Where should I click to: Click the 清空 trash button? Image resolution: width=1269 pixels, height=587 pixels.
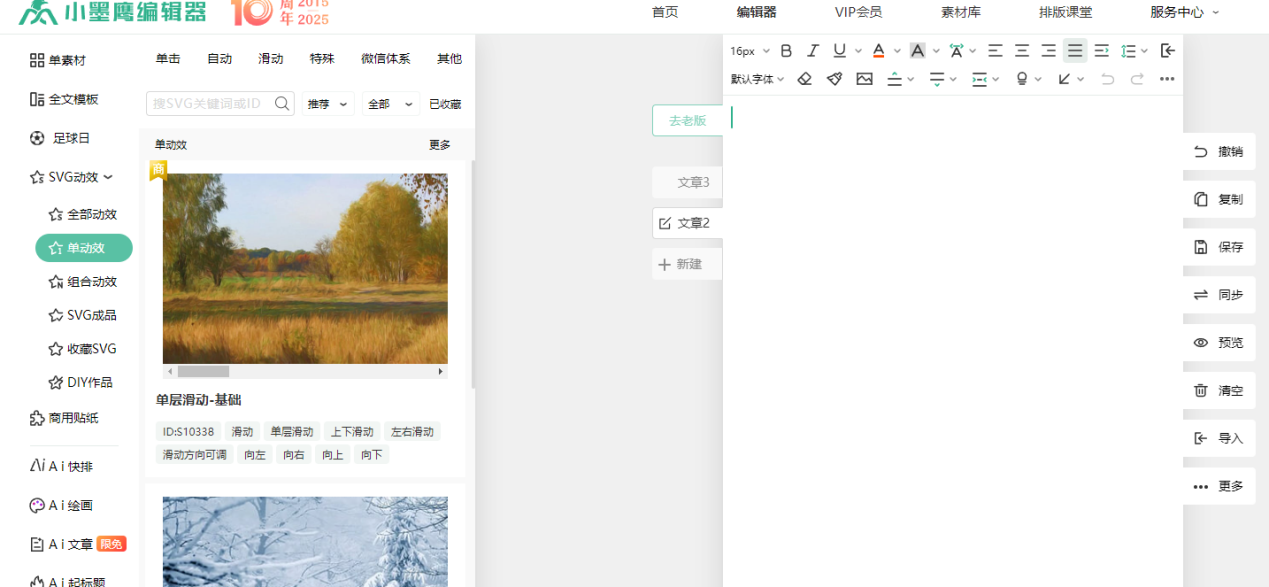[x=1218, y=391]
